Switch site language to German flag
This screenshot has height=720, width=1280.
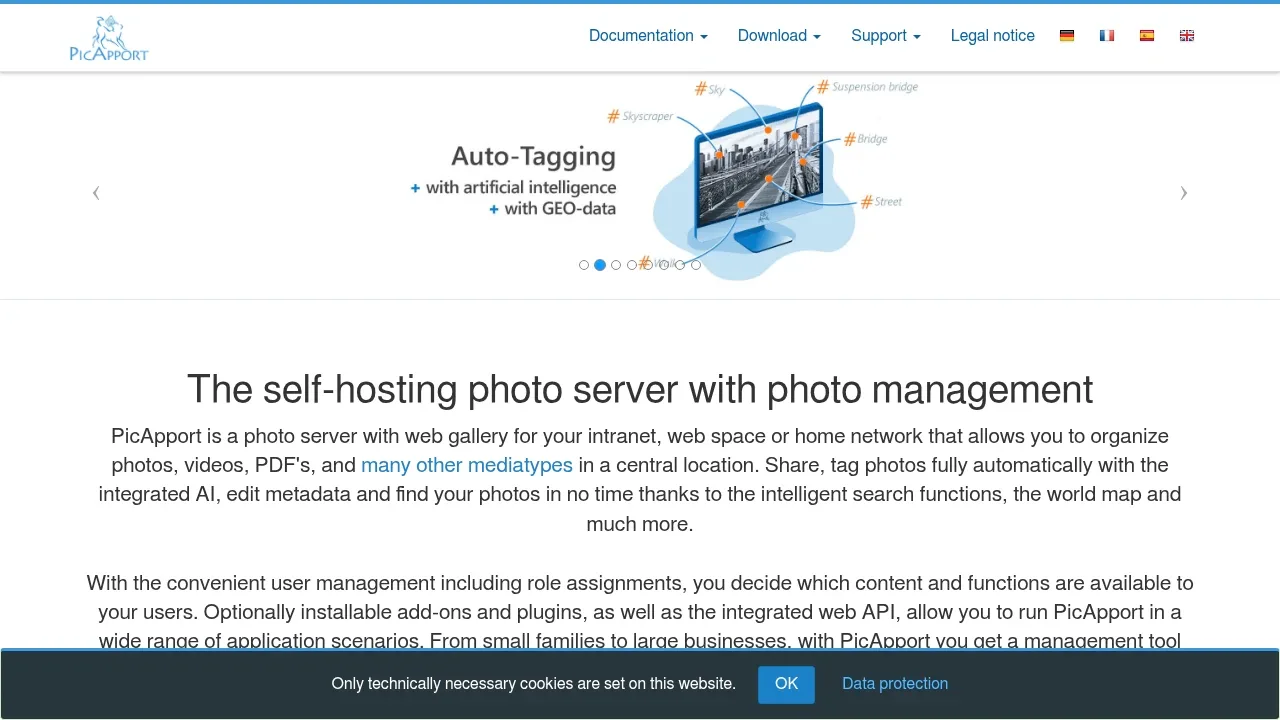point(1067,36)
